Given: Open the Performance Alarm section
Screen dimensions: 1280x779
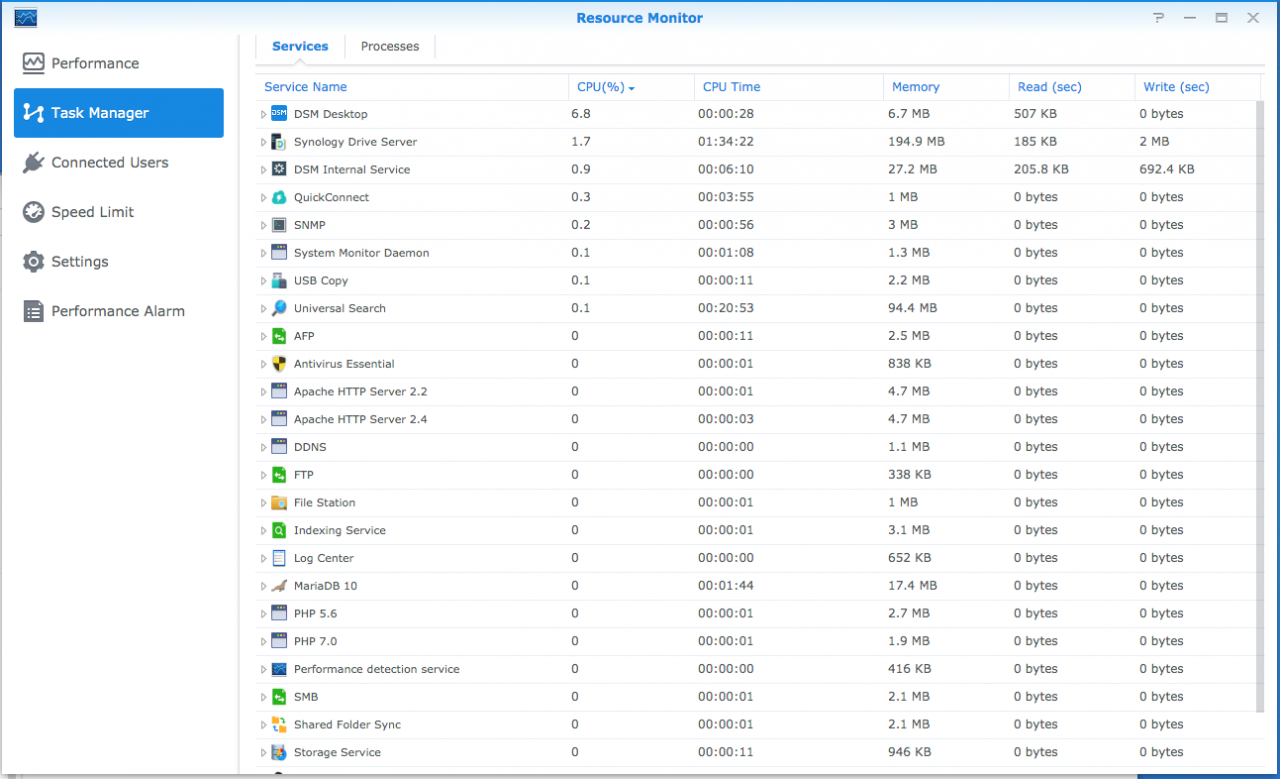Looking at the screenshot, I should (118, 311).
